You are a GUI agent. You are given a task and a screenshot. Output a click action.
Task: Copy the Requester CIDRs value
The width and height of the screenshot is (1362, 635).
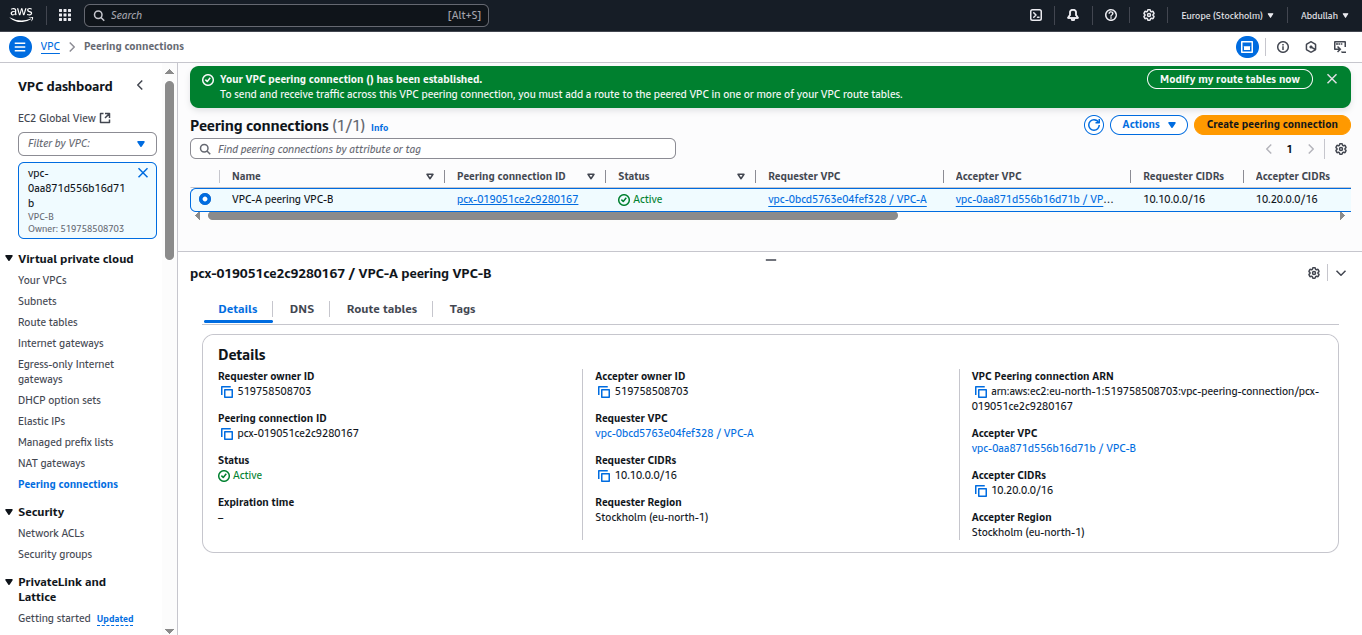coord(603,476)
